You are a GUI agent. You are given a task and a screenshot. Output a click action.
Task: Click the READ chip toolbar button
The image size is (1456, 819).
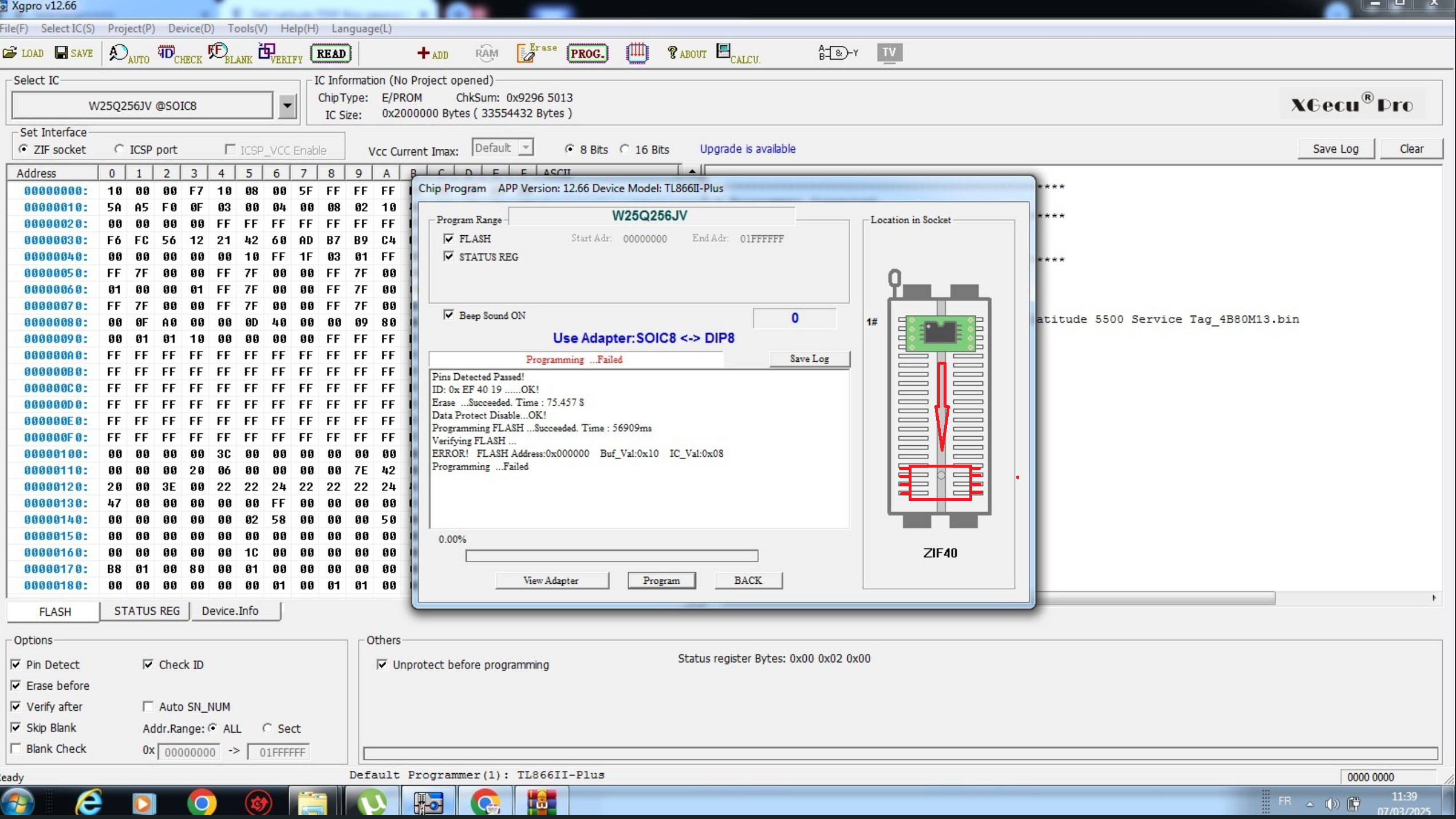[331, 53]
